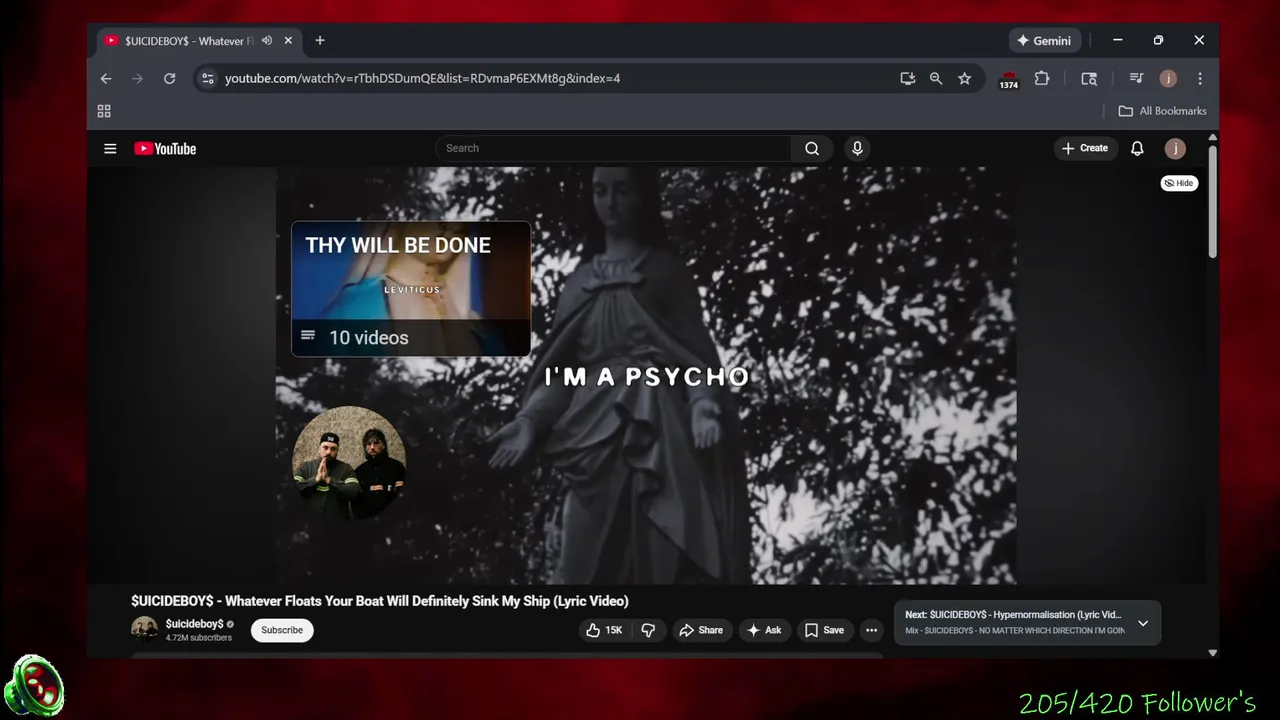Reload the YouTube page
Image resolution: width=1280 pixels, height=720 pixels.
click(x=170, y=78)
